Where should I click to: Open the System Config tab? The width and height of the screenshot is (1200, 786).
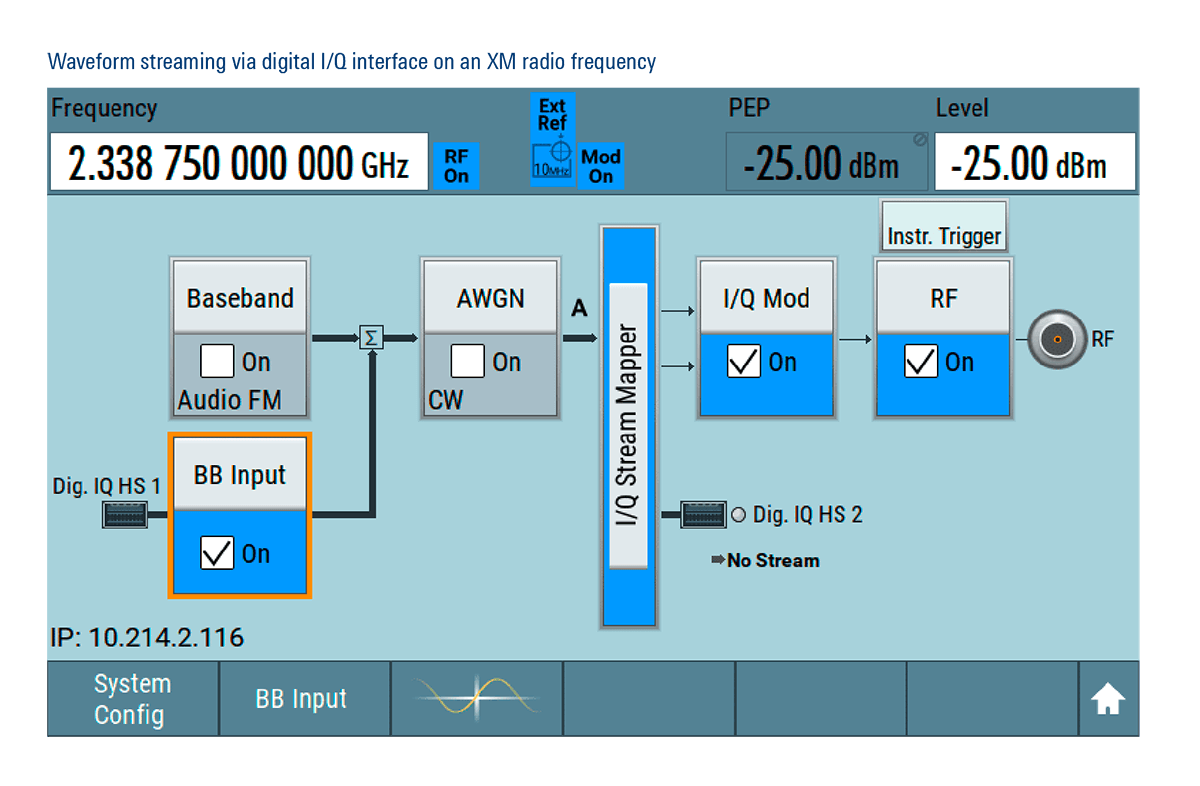[133, 699]
